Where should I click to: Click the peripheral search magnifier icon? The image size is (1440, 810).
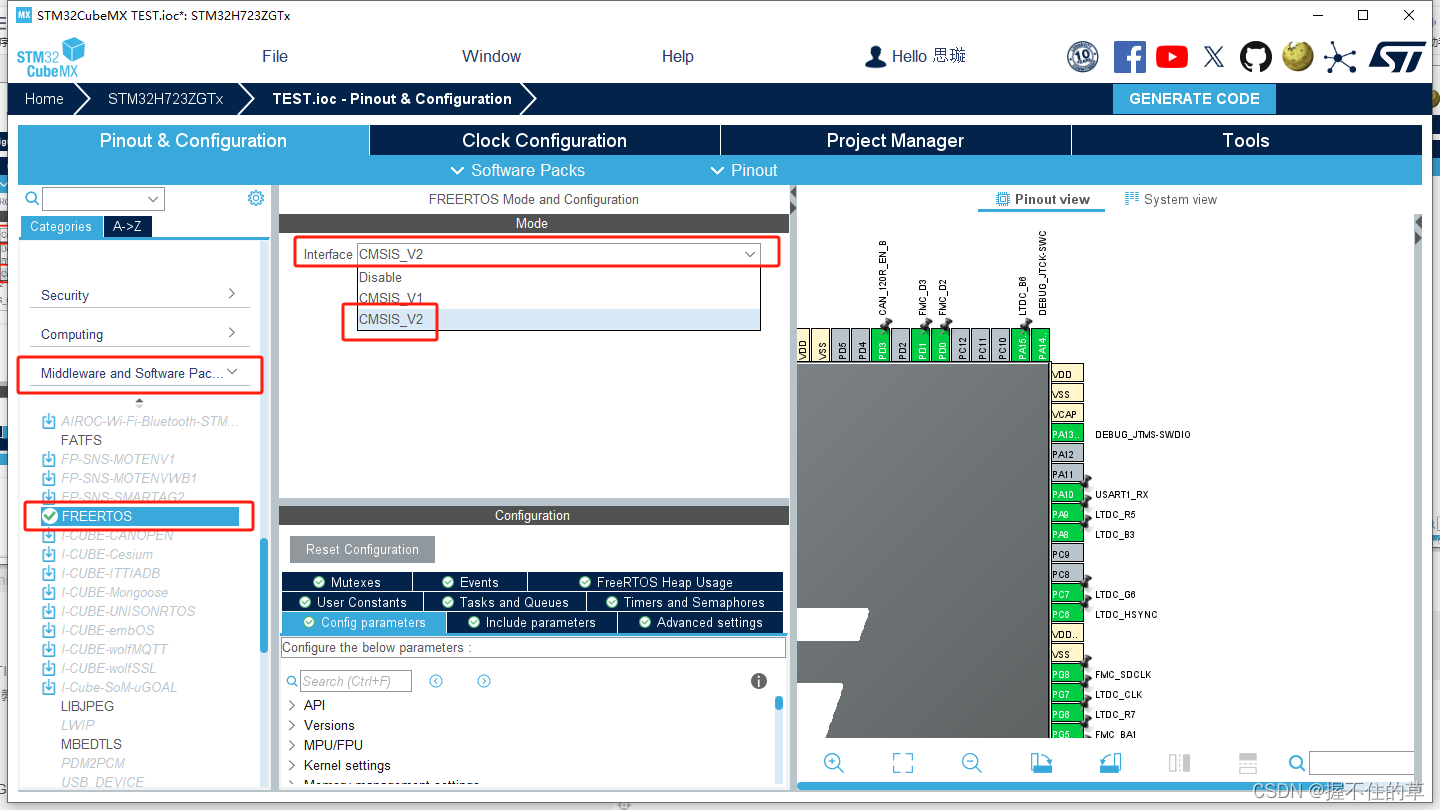click(x=31, y=198)
